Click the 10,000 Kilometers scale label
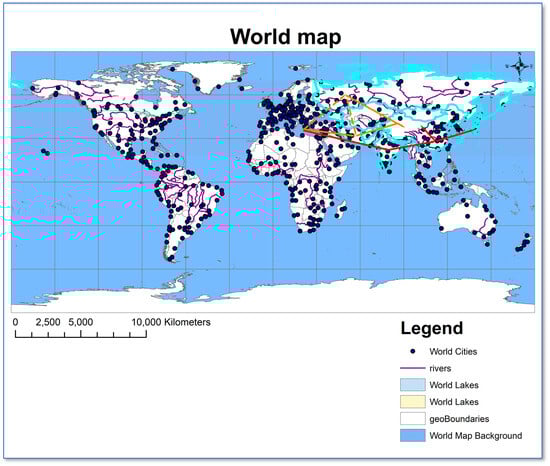 click(x=171, y=322)
